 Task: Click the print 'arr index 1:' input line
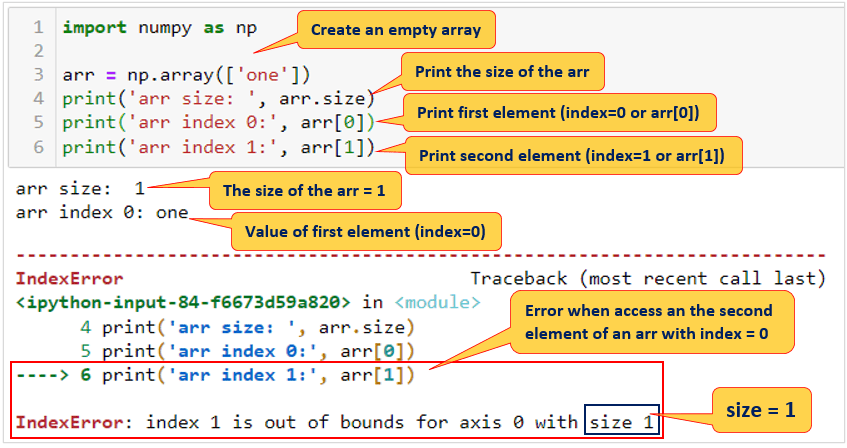pos(217,148)
